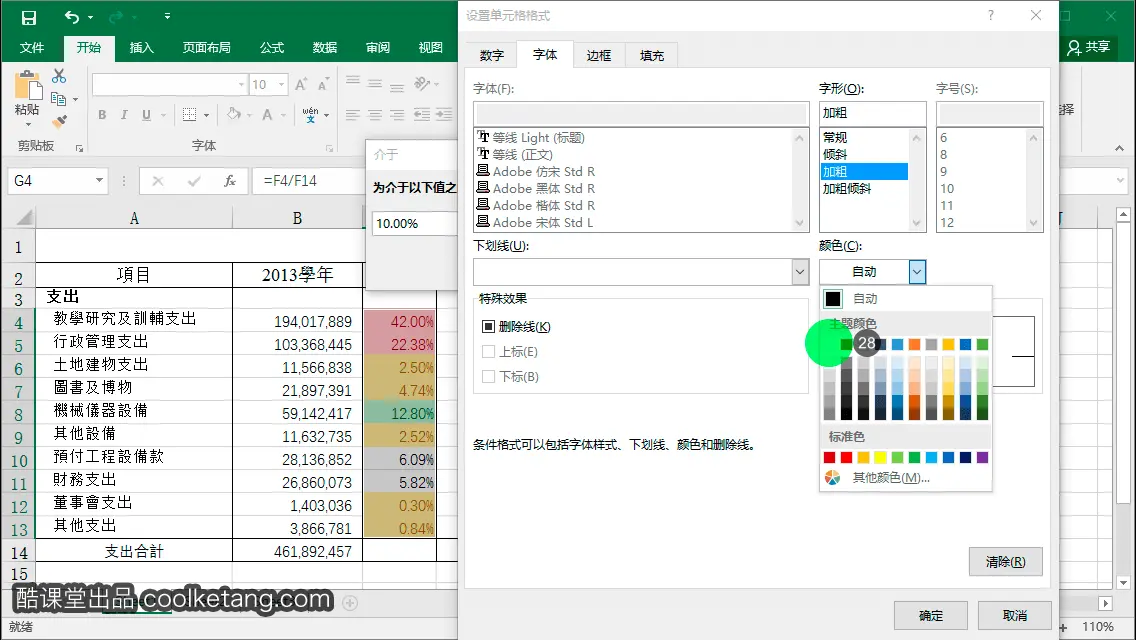1136x640 pixels.
Task: Pick the standard purple color swatch
Action: (x=982, y=457)
